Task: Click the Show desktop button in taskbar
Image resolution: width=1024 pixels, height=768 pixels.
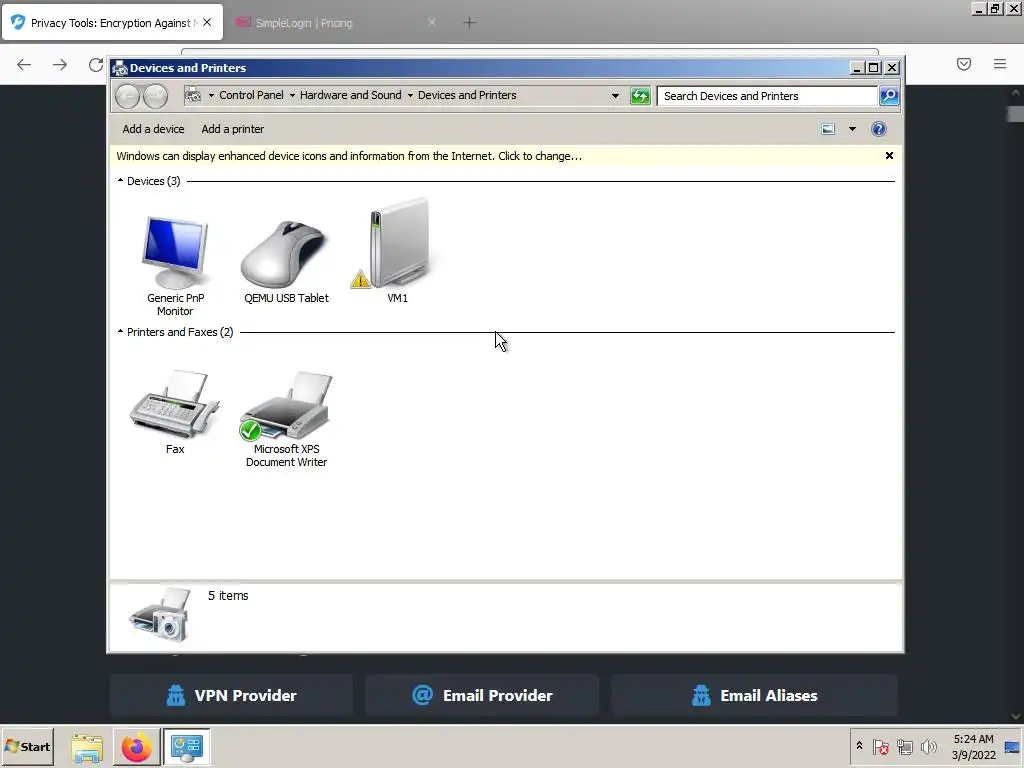Action: (1013, 746)
